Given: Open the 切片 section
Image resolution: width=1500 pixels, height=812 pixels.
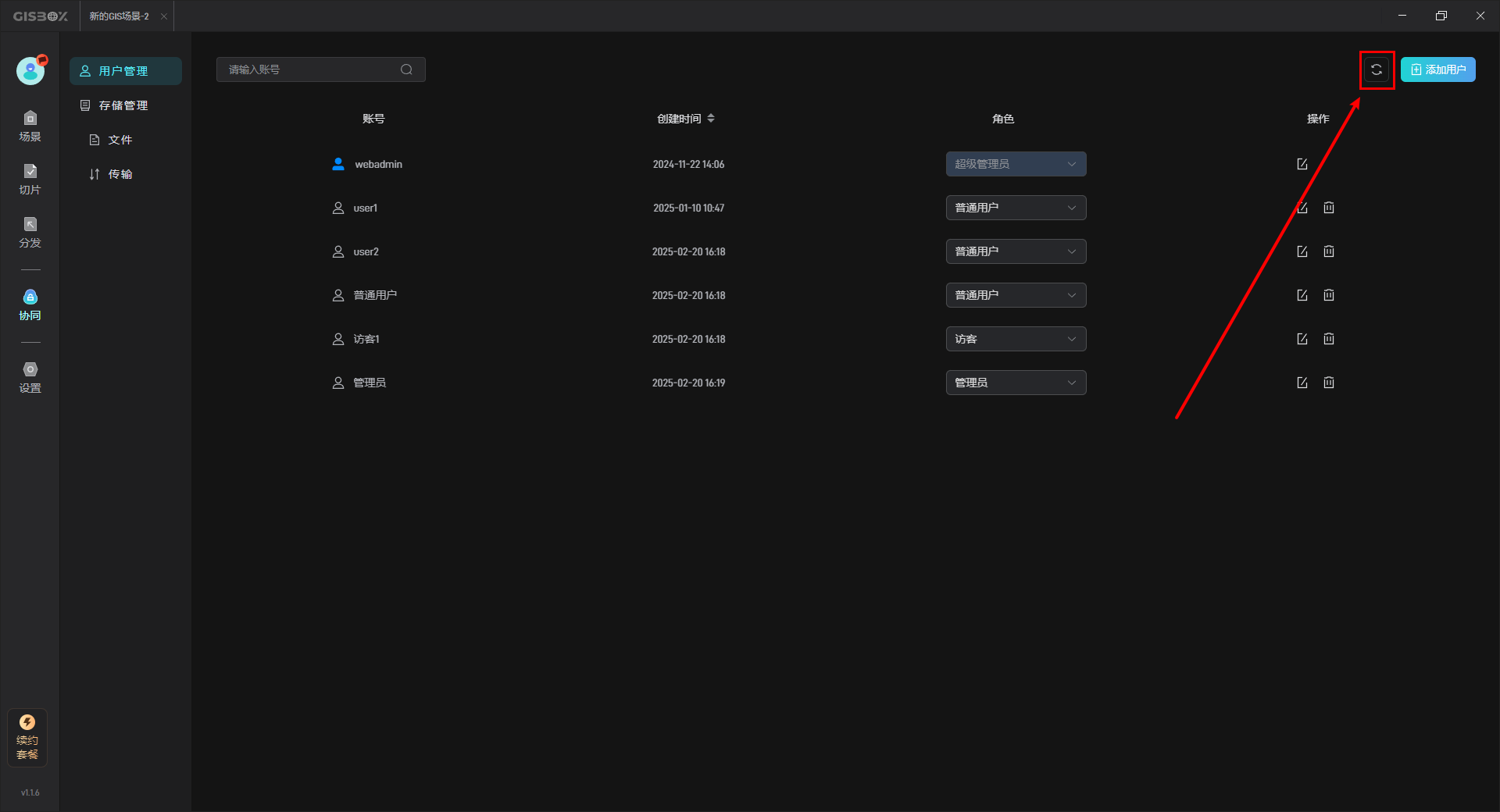Looking at the screenshot, I should tap(30, 180).
